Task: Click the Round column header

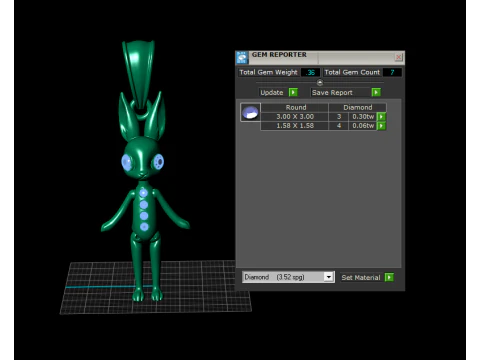Action: pyautogui.click(x=295, y=107)
